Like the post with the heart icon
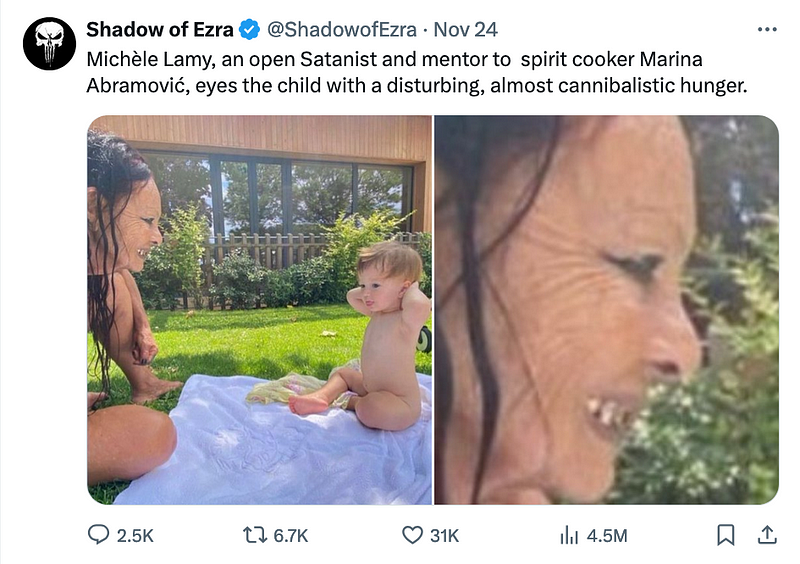This screenshot has width=800, height=564. point(412,536)
